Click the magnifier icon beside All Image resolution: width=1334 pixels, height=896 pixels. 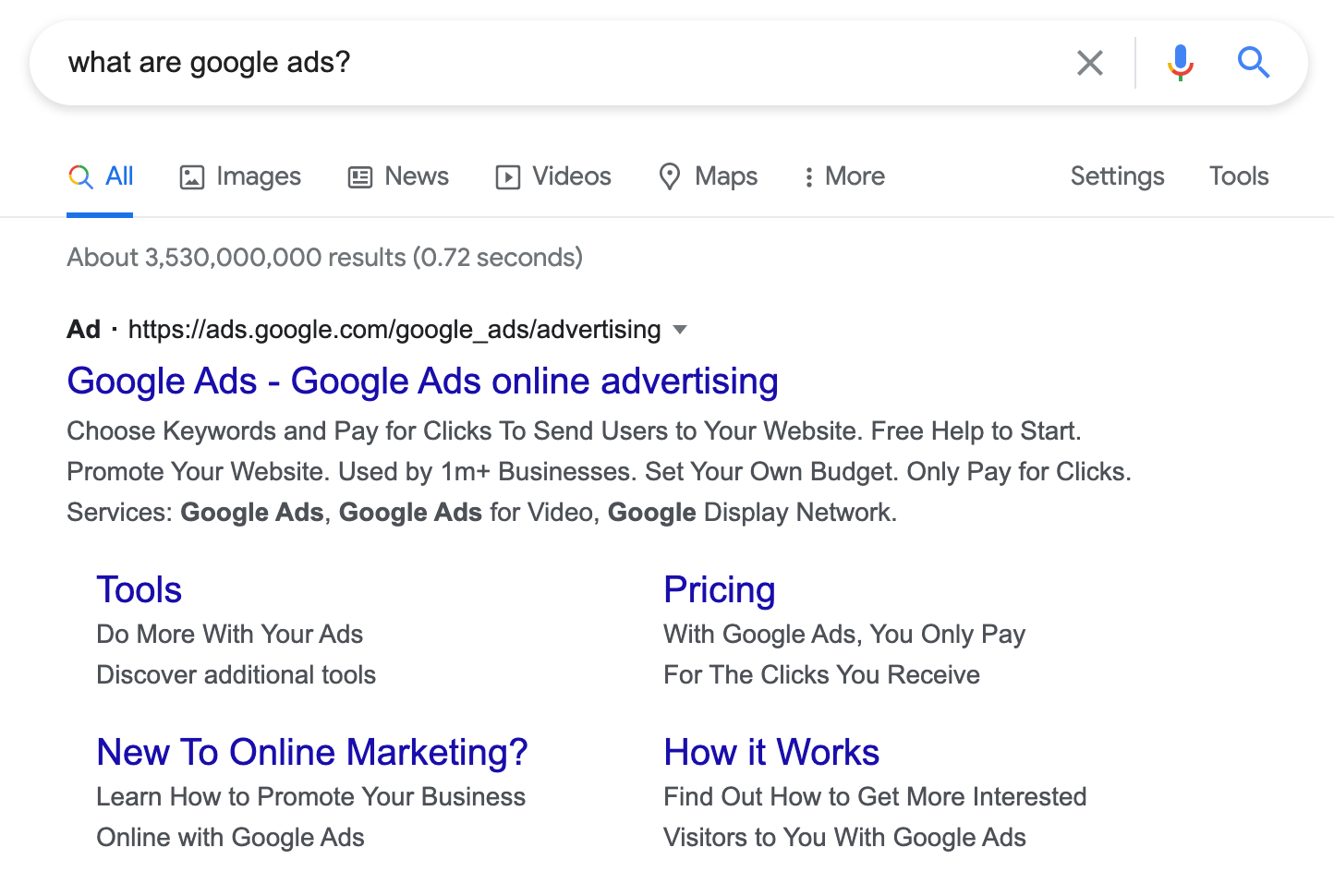click(x=79, y=176)
